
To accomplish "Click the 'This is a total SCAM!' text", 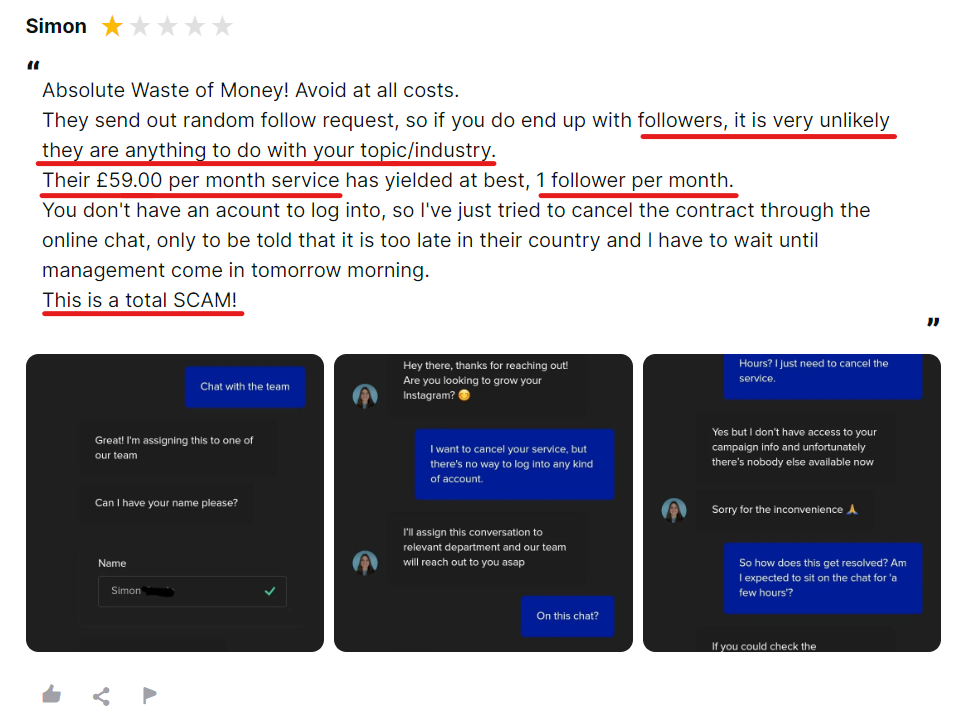I will tap(140, 300).
